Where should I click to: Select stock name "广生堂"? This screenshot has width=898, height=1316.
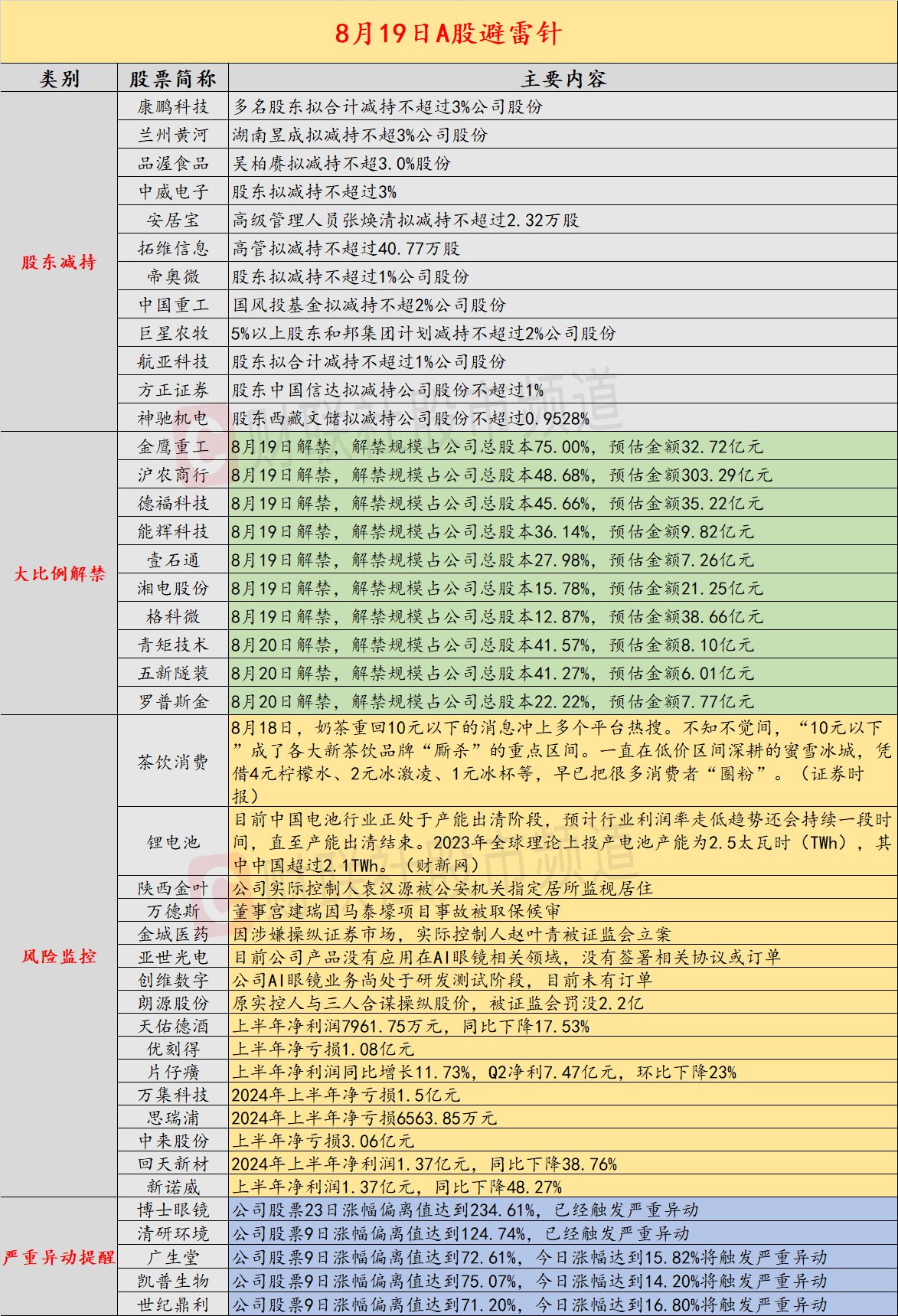pos(173,1257)
